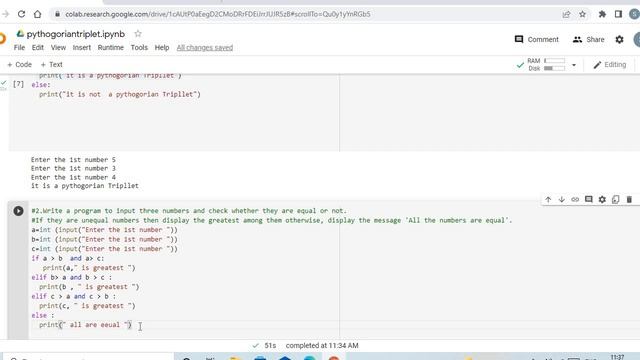Image resolution: width=640 pixels, height=360 pixels.
Task: Click 'print("it is not a pythogorian Tripllet")' line
Action: coord(120,94)
